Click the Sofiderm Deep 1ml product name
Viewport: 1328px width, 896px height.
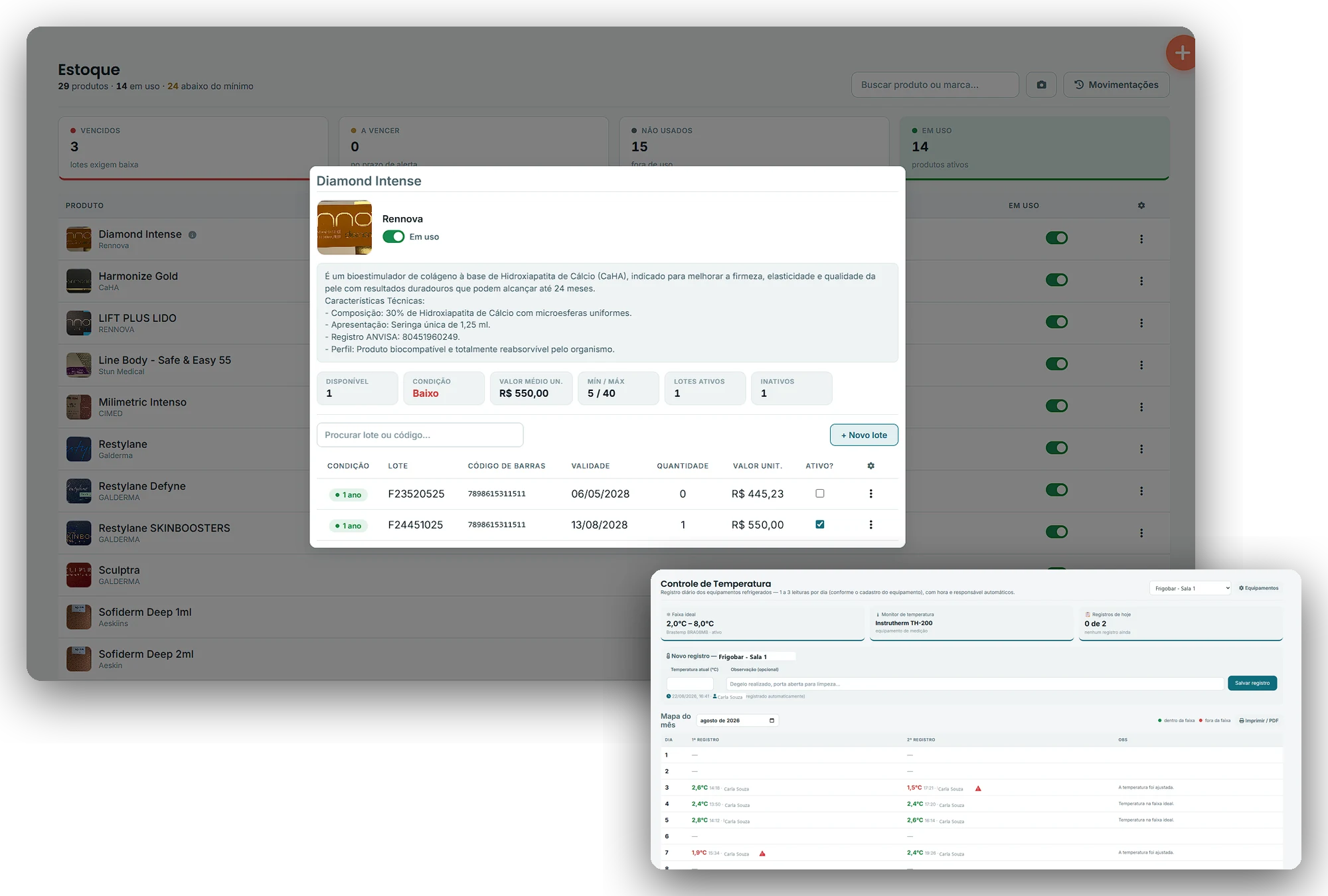tap(145, 612)
